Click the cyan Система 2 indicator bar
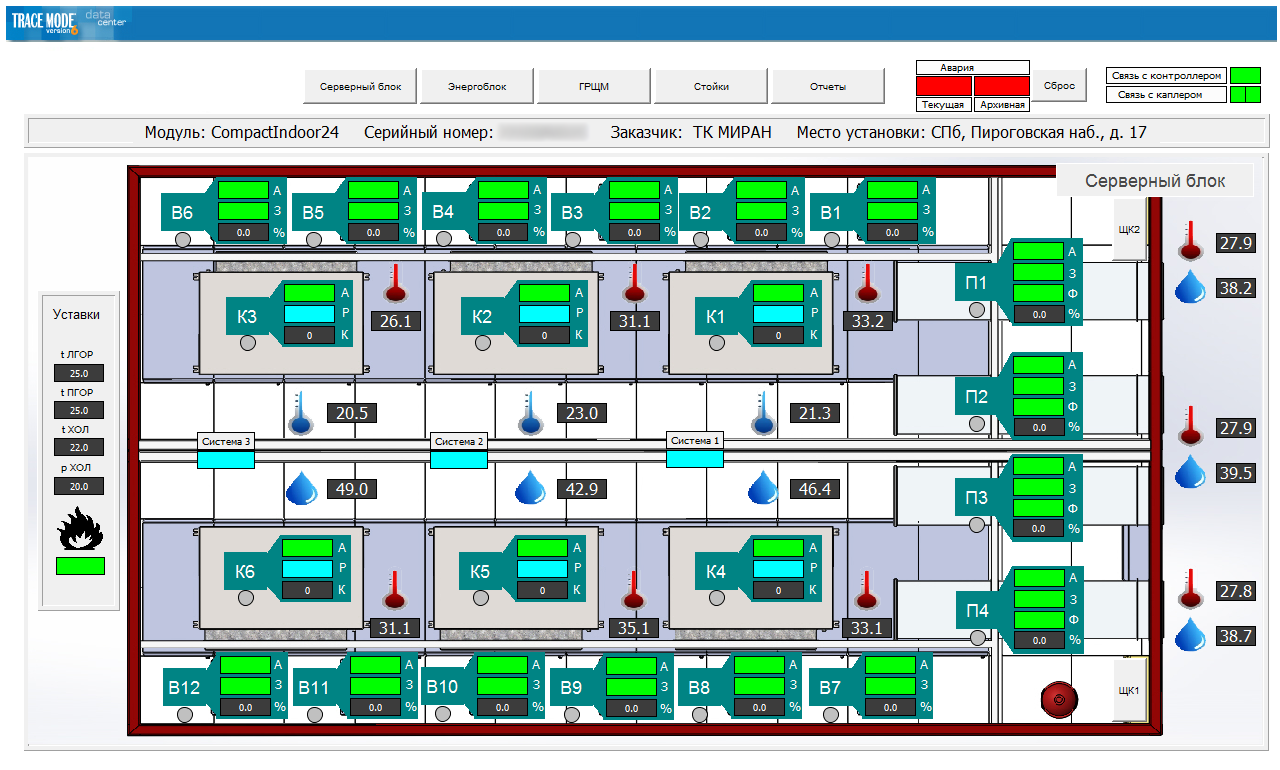This screenshot has width=1280, height=770. pyautogui.click(x=459, y=459)
